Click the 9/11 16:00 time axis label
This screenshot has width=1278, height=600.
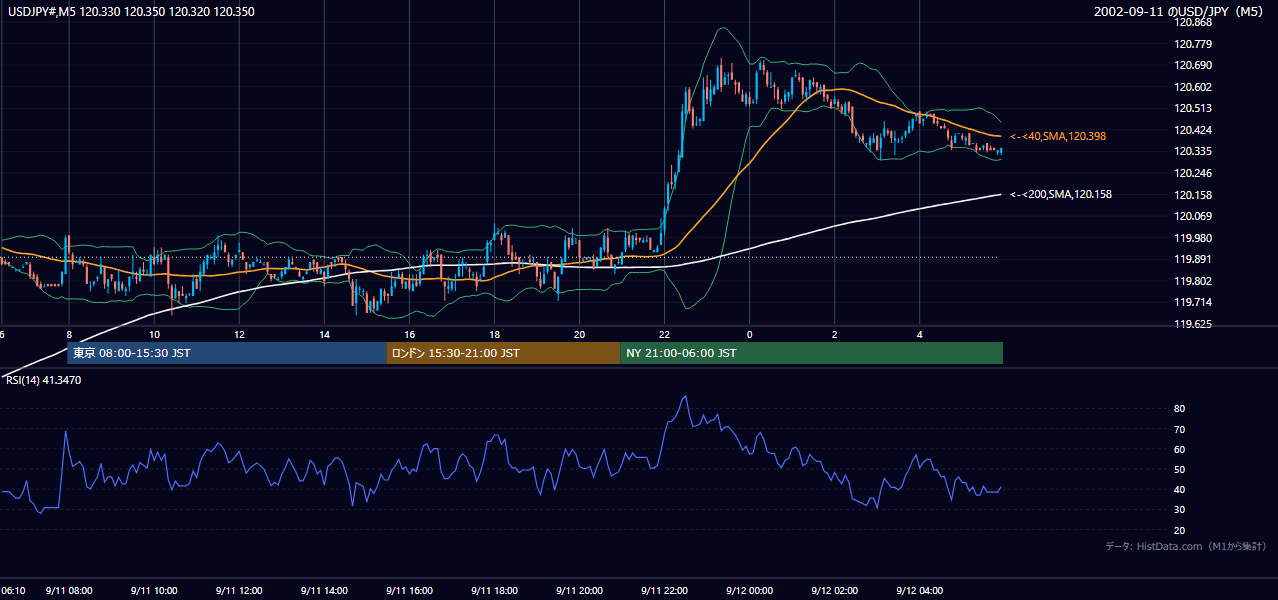click(409, 591)
